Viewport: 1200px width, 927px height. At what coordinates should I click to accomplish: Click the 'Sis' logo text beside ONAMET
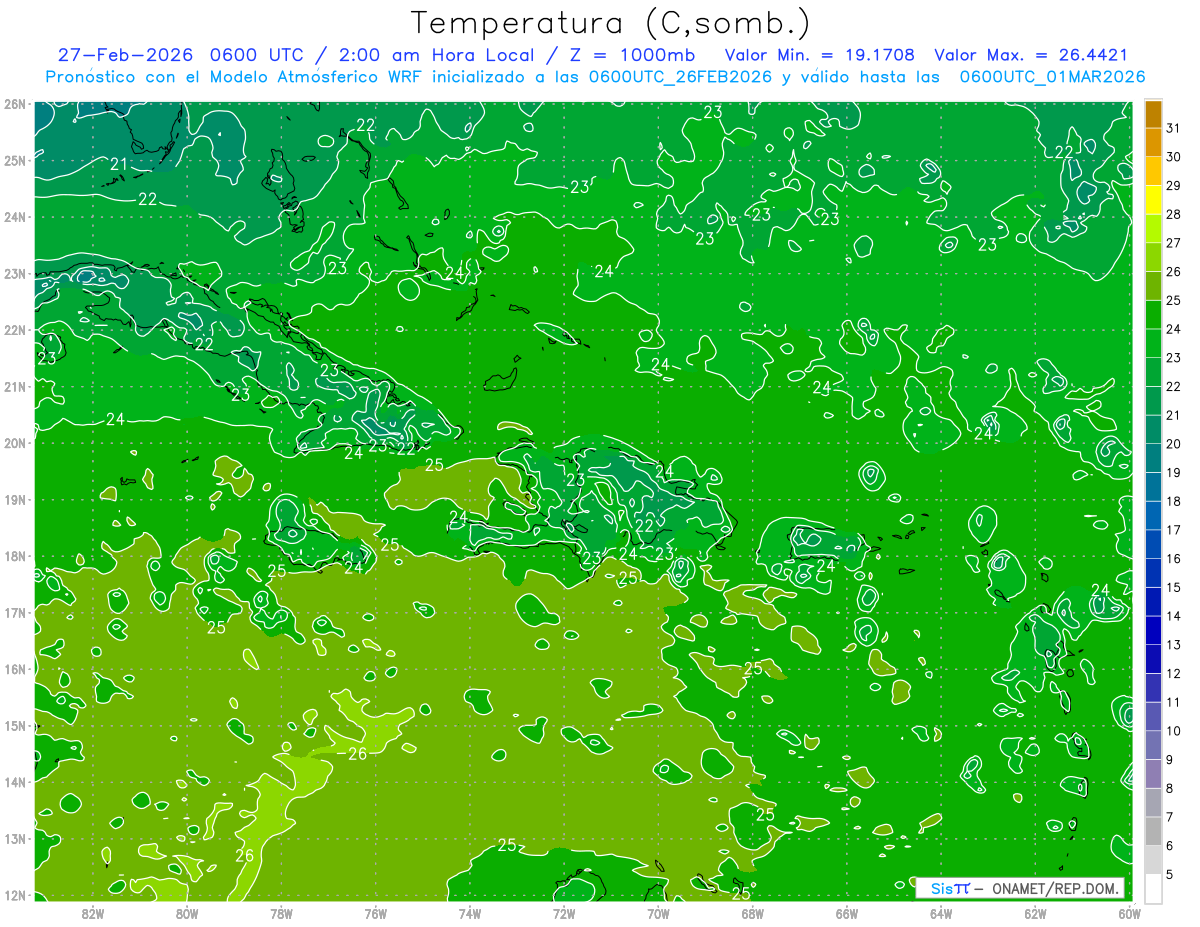click(942, 888)
